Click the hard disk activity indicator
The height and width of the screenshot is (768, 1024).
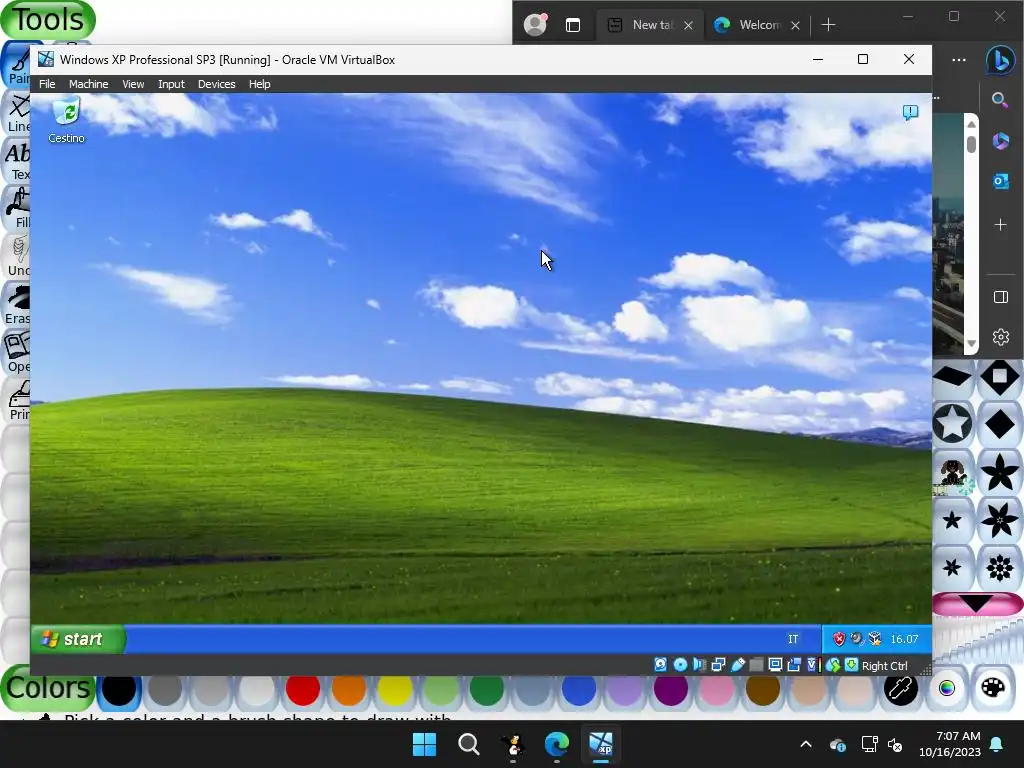coord(660,665)
